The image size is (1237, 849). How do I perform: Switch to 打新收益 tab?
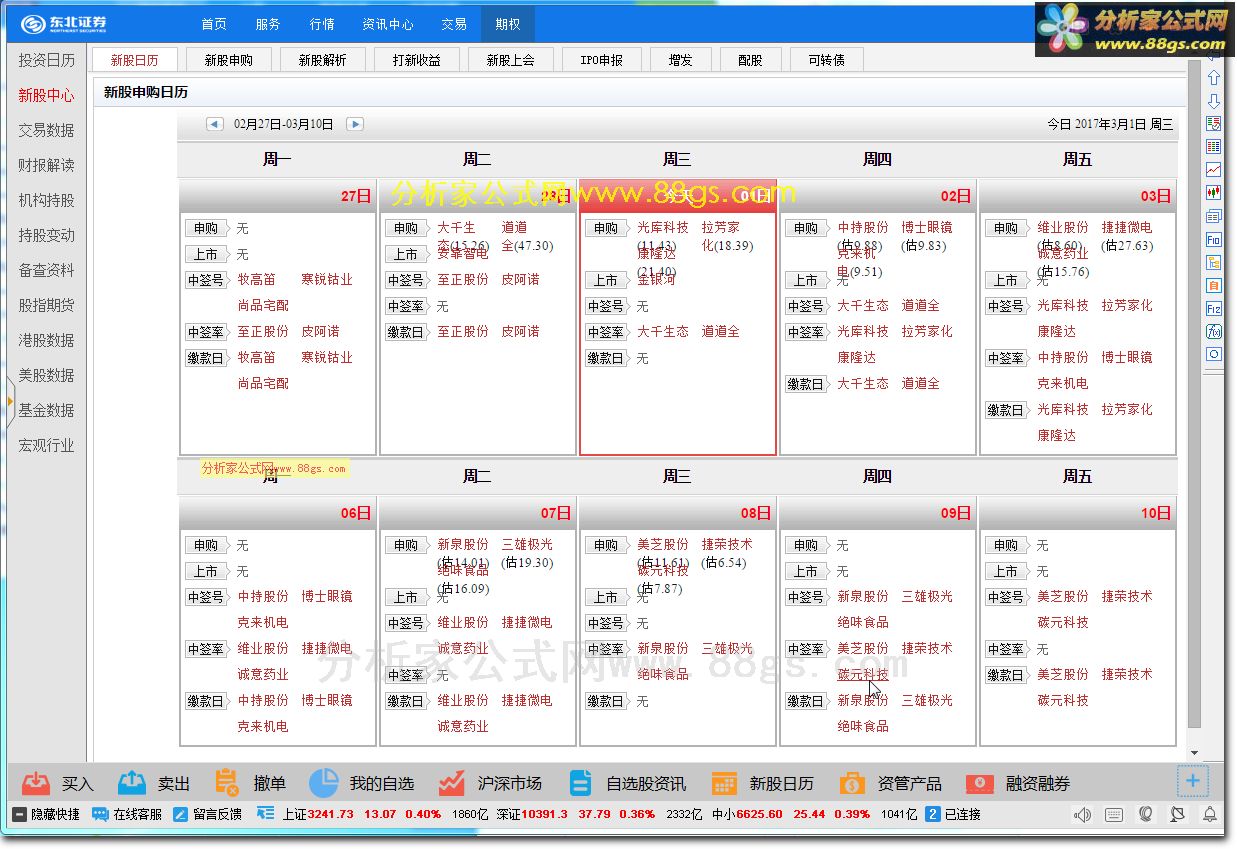(417, 60)
